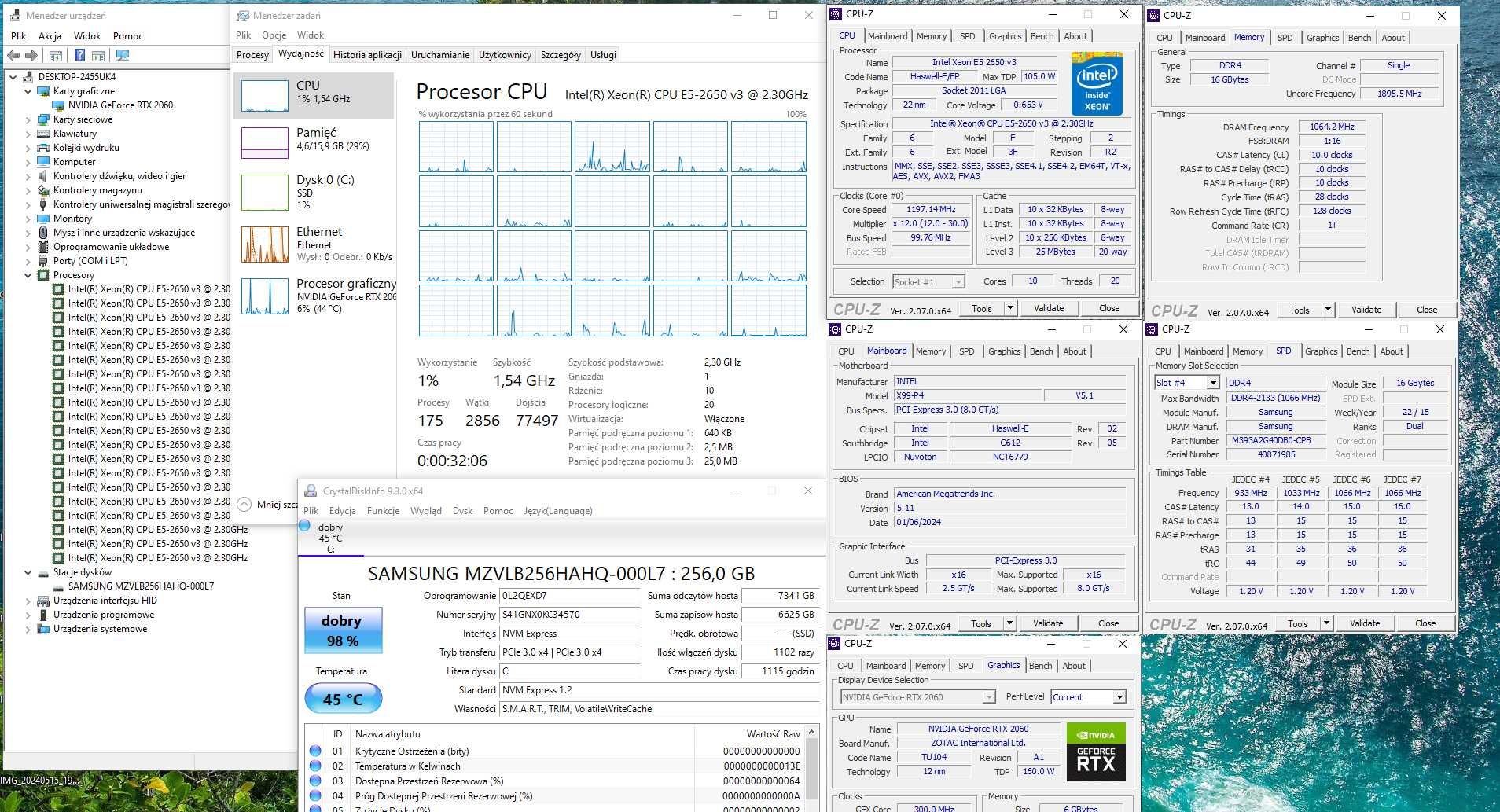Collapse the Karty graficzne tree node

coord(28,91)
